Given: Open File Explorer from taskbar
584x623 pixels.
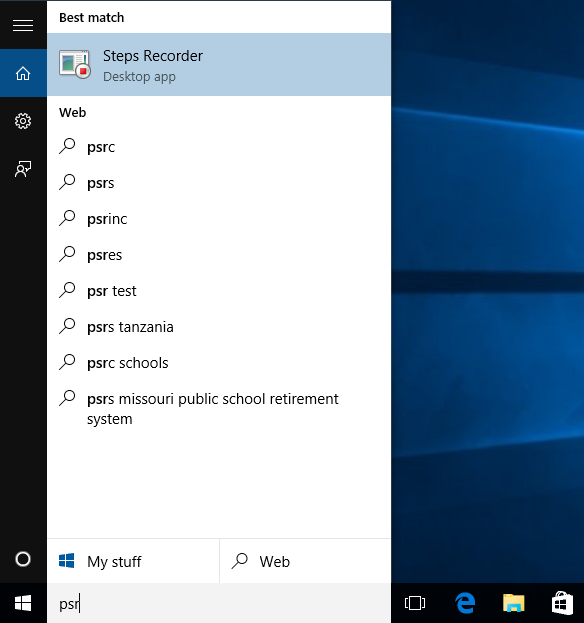Looking at the screenshot, I should tap(513, 603).
